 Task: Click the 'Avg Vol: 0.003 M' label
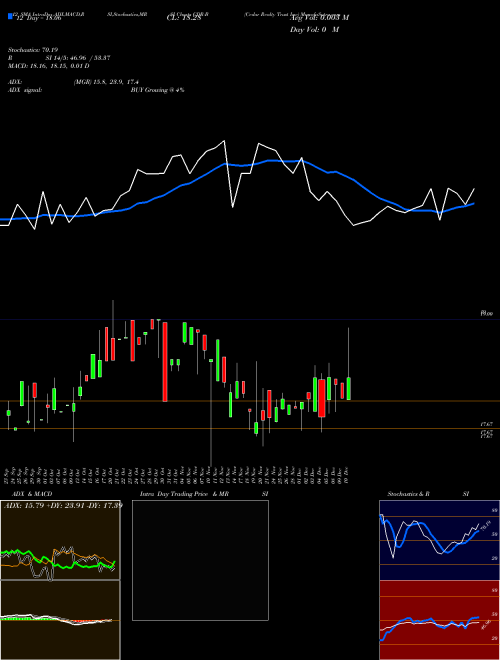coord(319,18)
